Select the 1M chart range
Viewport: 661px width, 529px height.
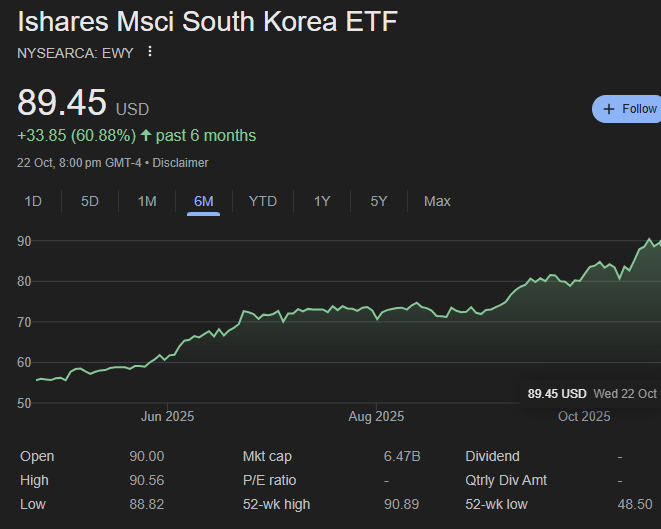point(147,201)
